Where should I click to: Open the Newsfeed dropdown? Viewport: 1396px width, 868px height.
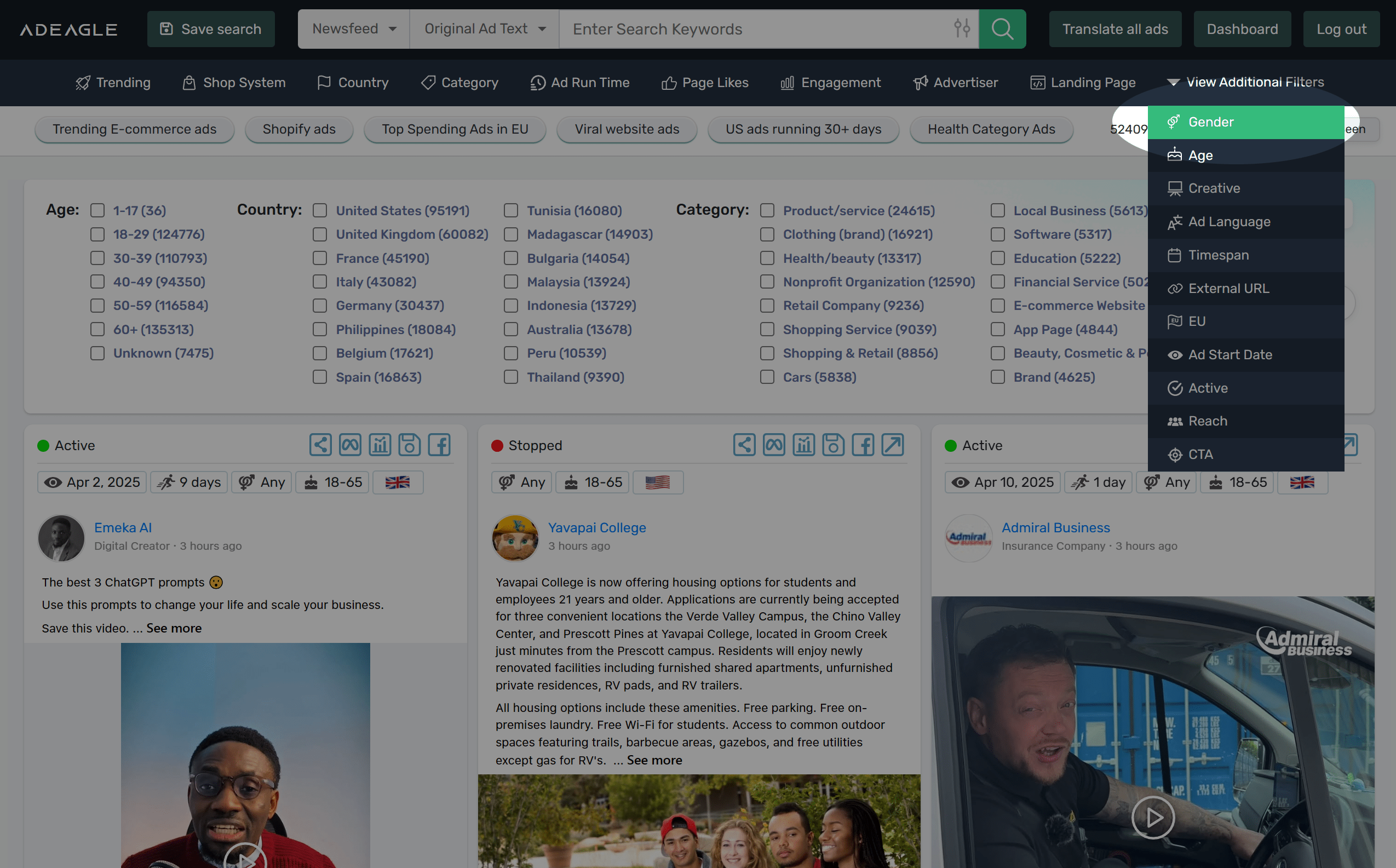pos(354,28)
